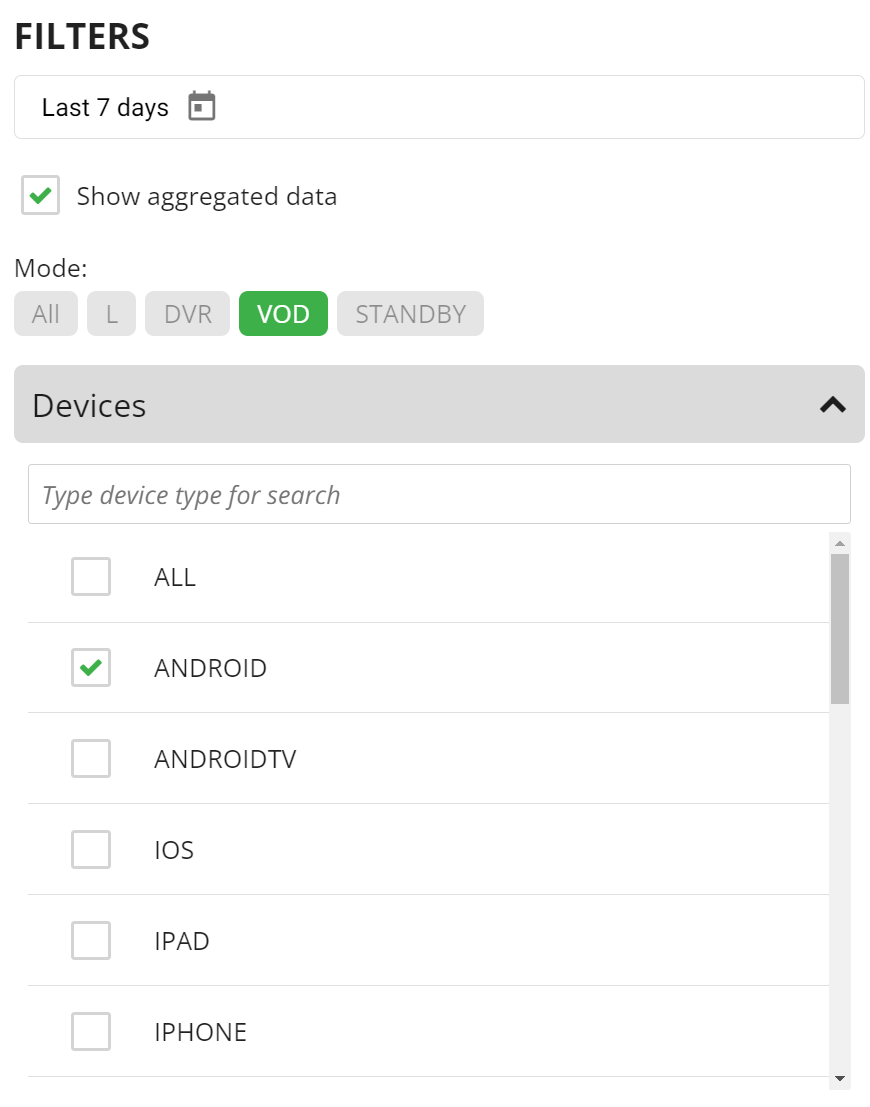Collapse Devices section with chevron arrow

click(833, 405)
